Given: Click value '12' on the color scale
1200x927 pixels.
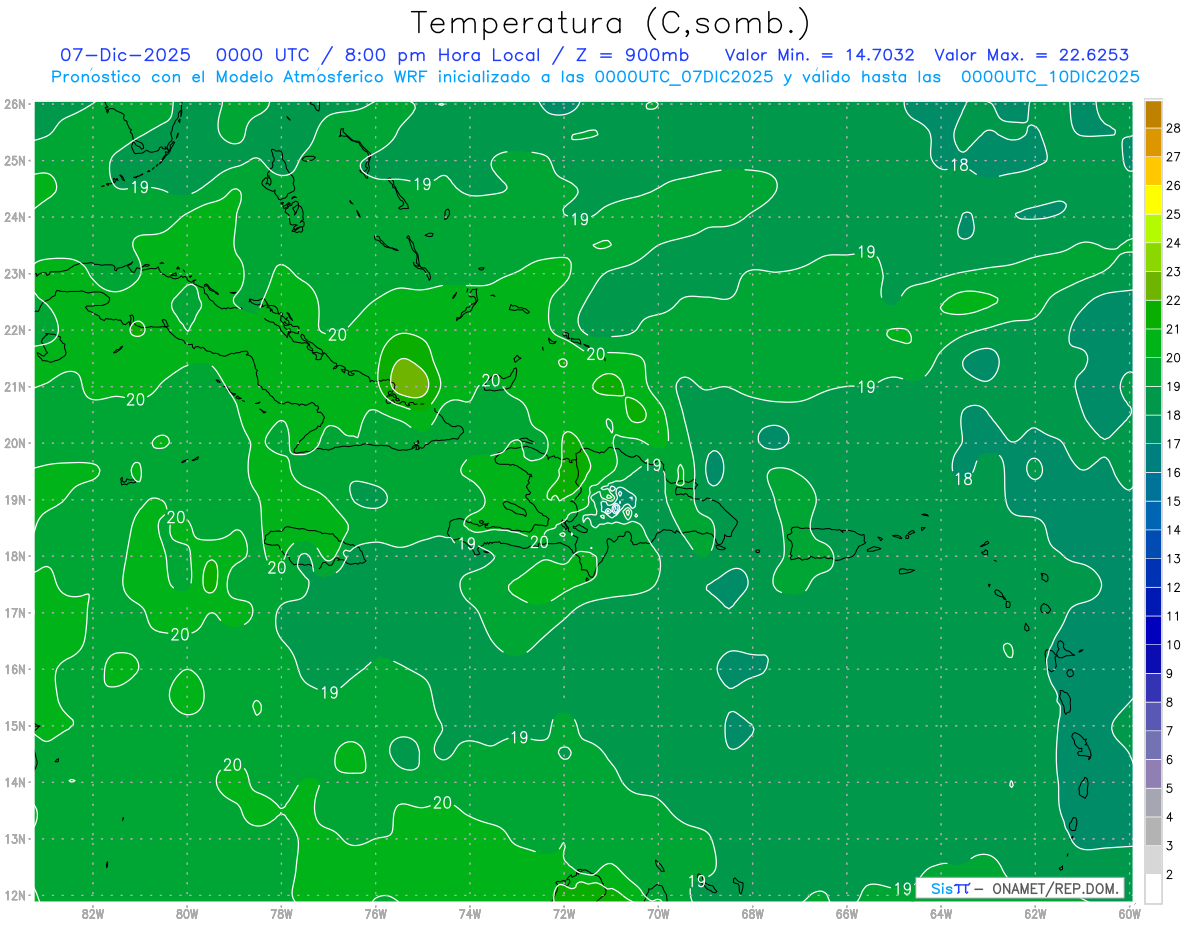Looking at the screenshot, I should pyautogui.click(x=1173, y=588).
